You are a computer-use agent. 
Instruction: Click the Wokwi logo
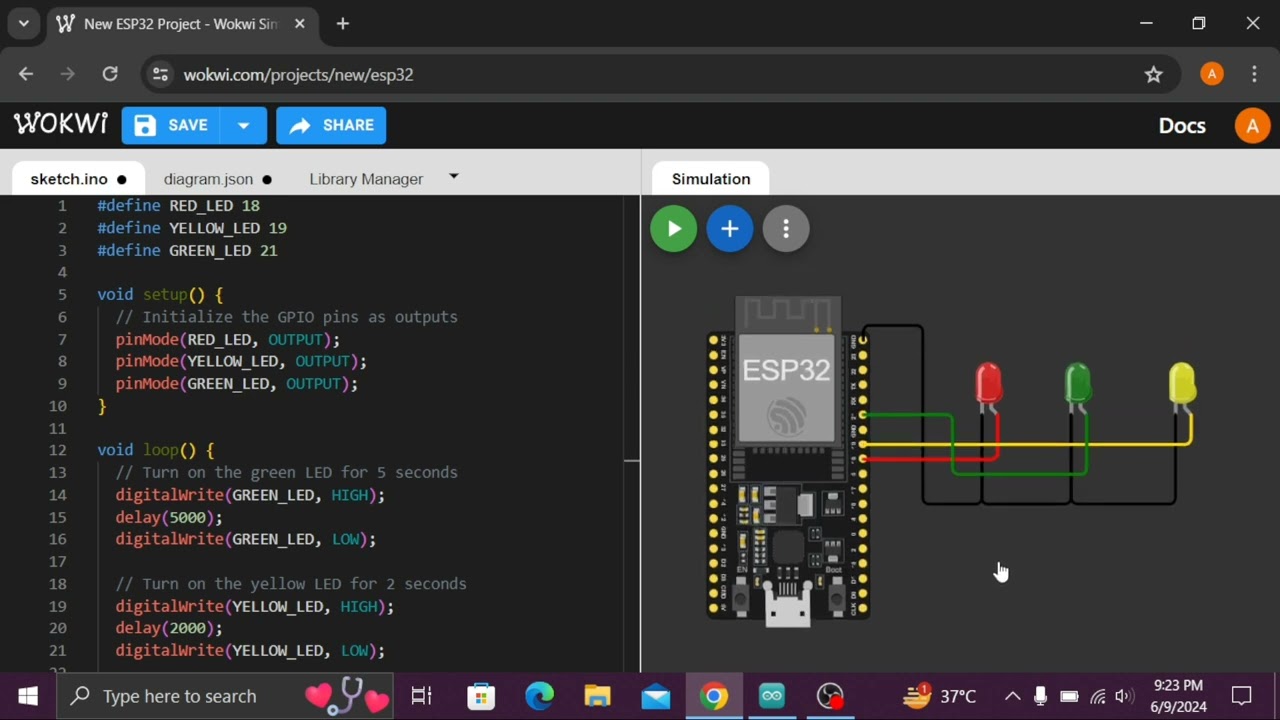(x=60, y=124)
